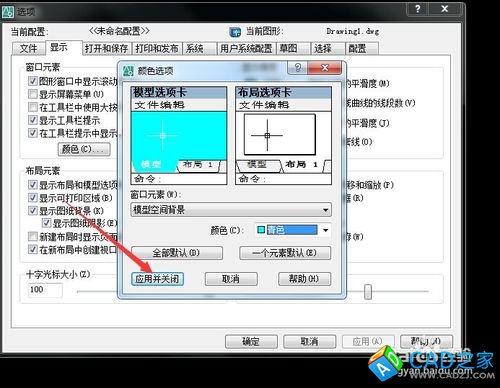The image size is (500, 388).
Task: Click the 布局 1 tab in layout preview
Action: coord(301,164)
